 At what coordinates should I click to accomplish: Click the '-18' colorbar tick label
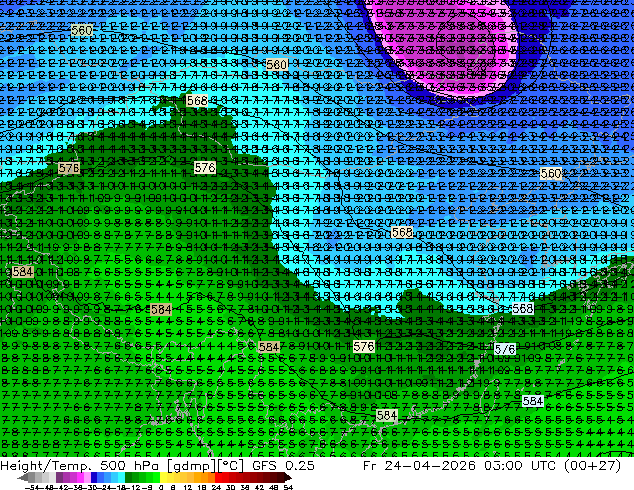118,488
